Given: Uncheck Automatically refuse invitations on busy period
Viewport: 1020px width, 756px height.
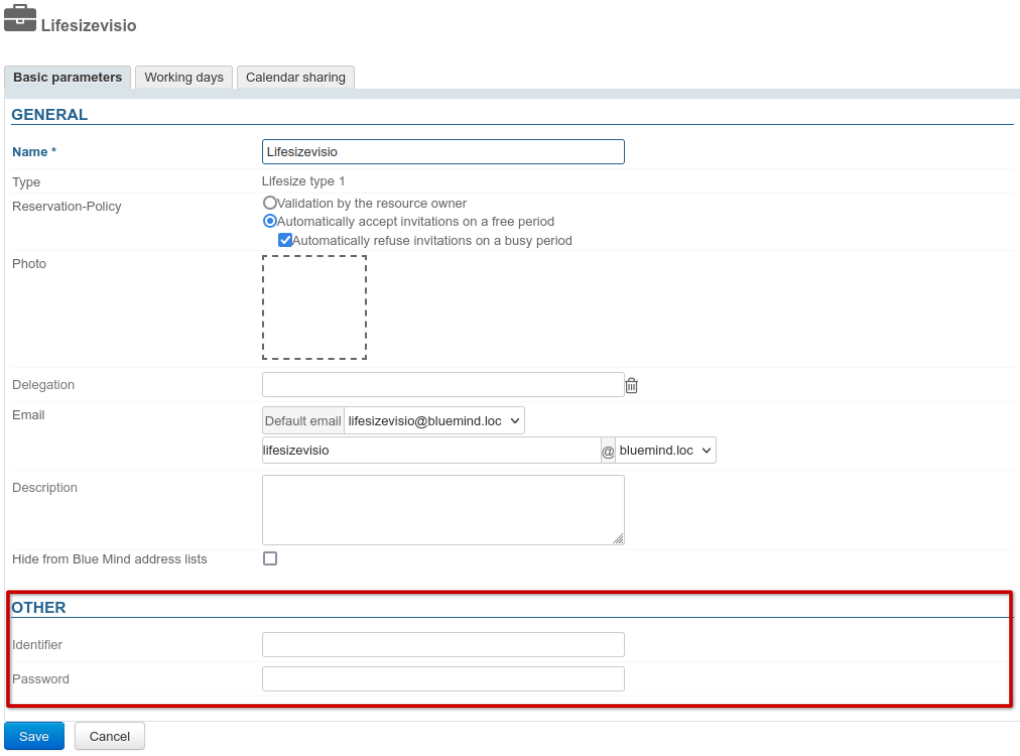Looking at the screenshot, I should pyautogui.click(x=285, y=240).
